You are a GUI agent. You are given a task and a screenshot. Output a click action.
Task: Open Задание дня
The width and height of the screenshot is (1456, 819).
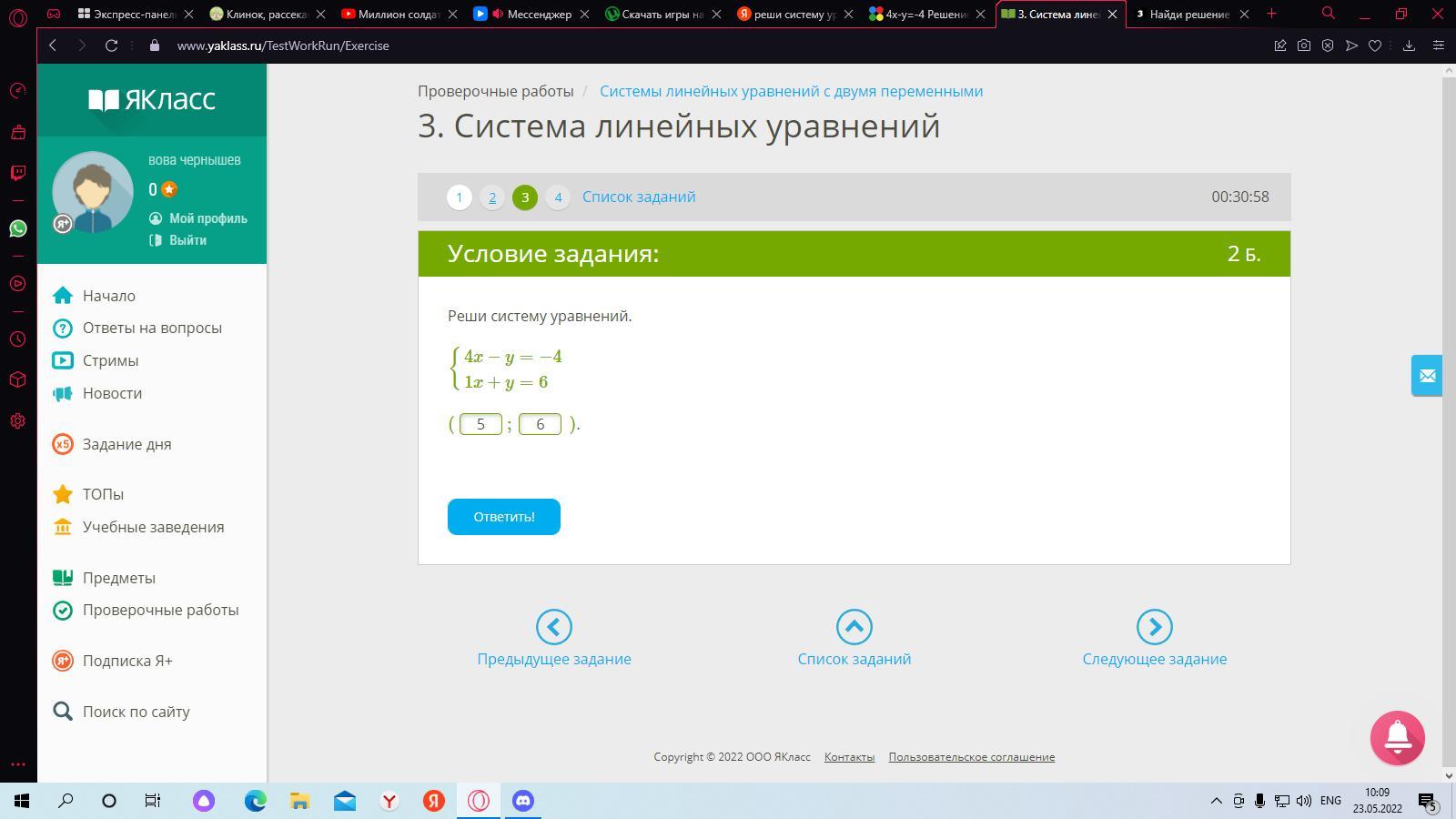pos(112,444)
